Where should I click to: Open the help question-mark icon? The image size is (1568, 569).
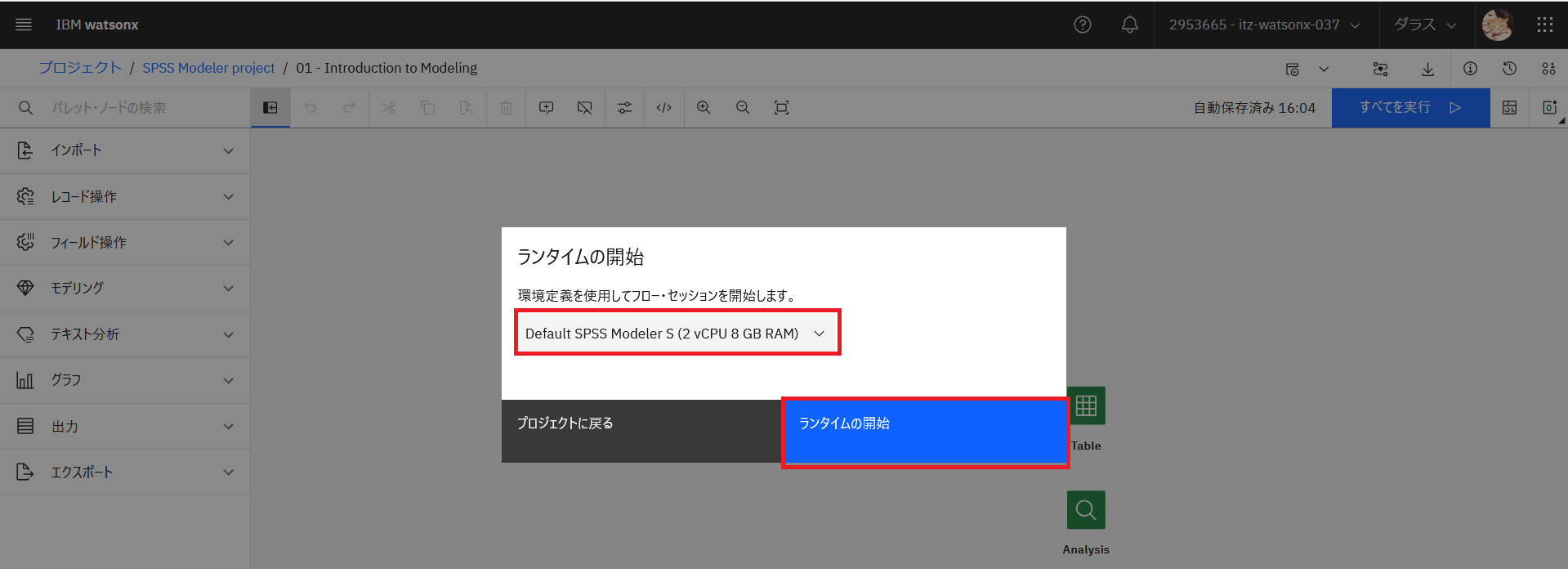pos(1083,25)
